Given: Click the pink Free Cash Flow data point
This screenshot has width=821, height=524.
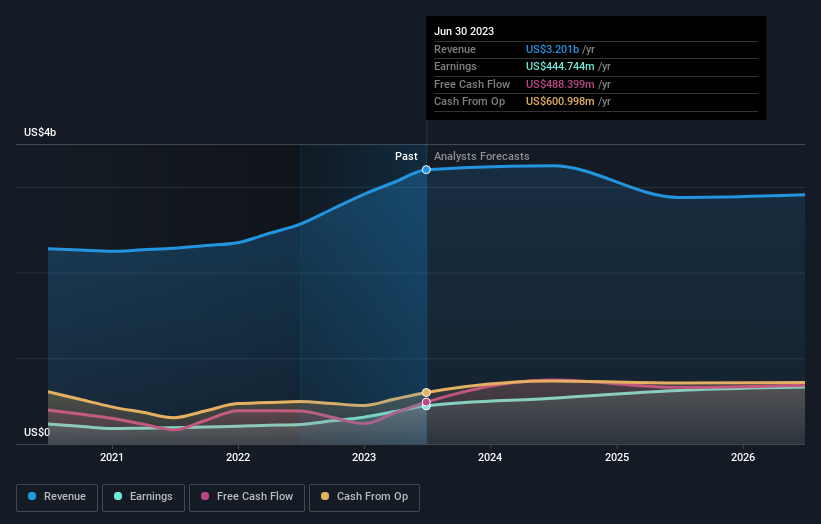Looking at the screenshot, I should pyautogui.click(x=426, y=403).
